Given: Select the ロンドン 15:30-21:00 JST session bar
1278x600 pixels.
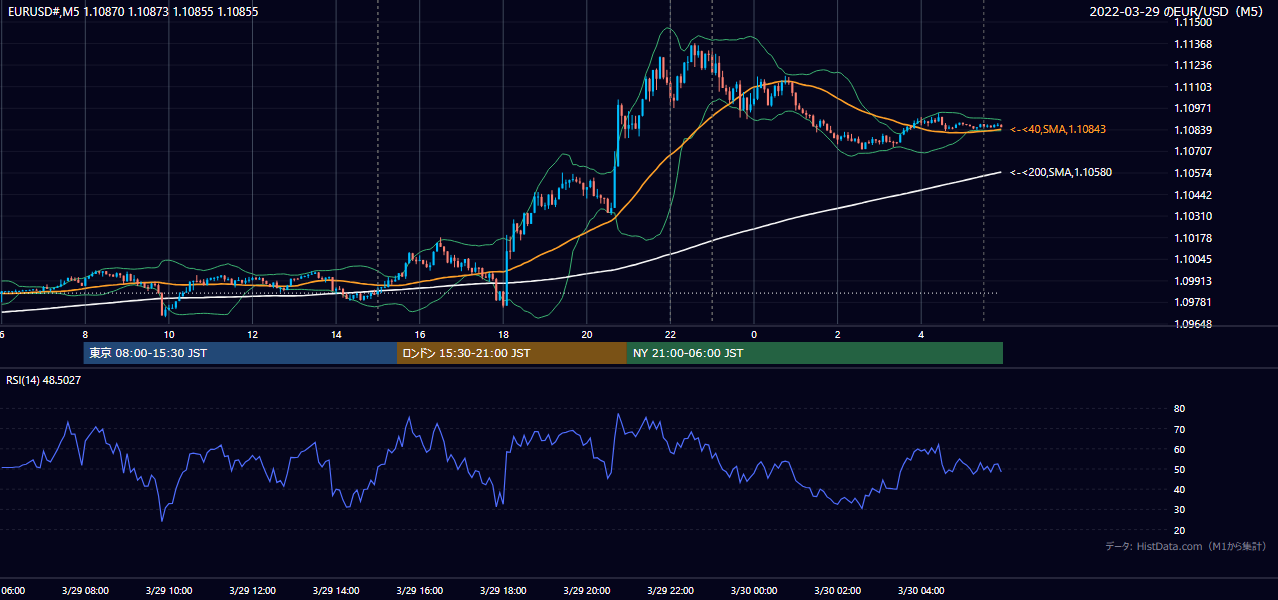Looking at the screenshot, I should (512, 353).
